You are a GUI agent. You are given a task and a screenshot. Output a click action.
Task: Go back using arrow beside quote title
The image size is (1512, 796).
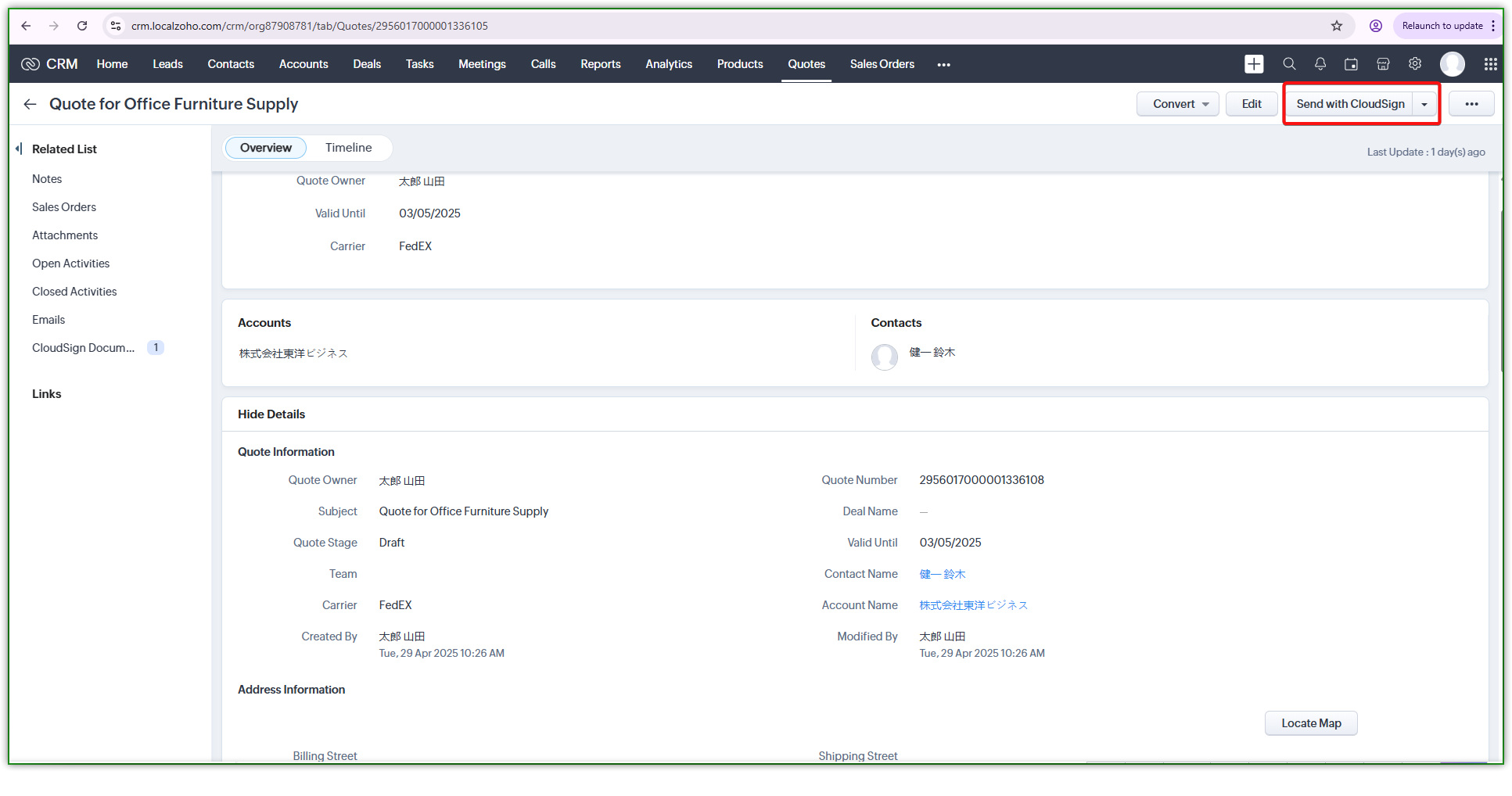(x=31, y=104)
